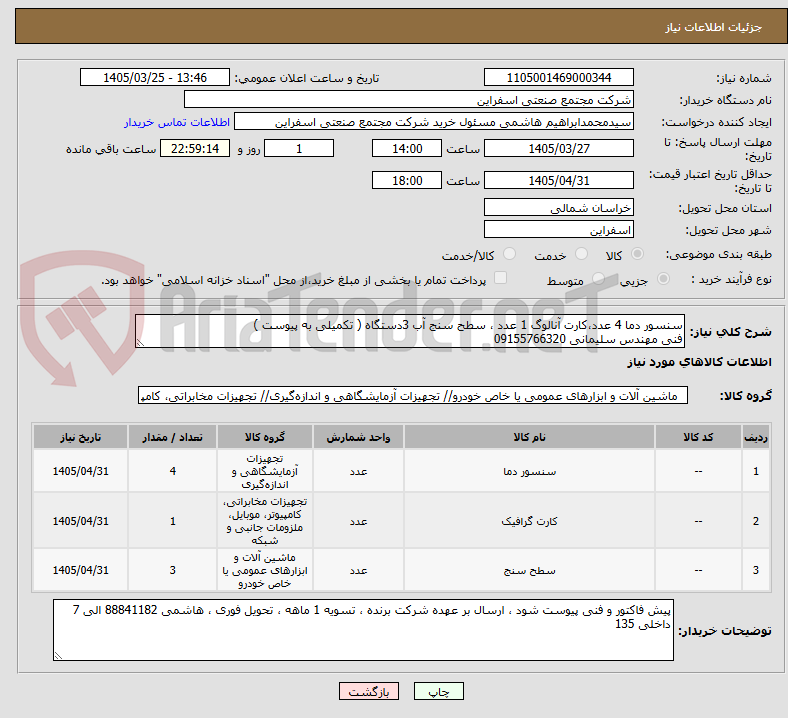Click the price validity date 1405/04/31 field
The width and height of the screenshot is (788, 718).
[558, 180]
